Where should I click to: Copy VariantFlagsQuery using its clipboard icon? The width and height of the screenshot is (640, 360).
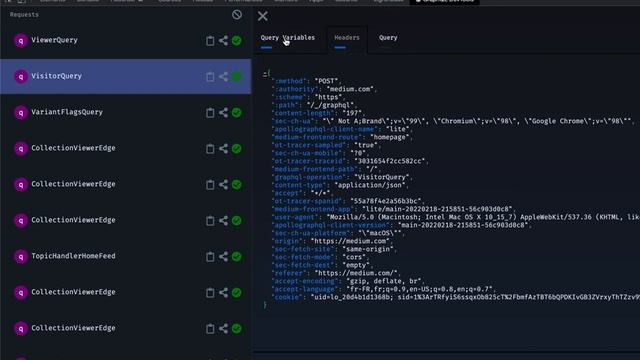pos(210,112)
